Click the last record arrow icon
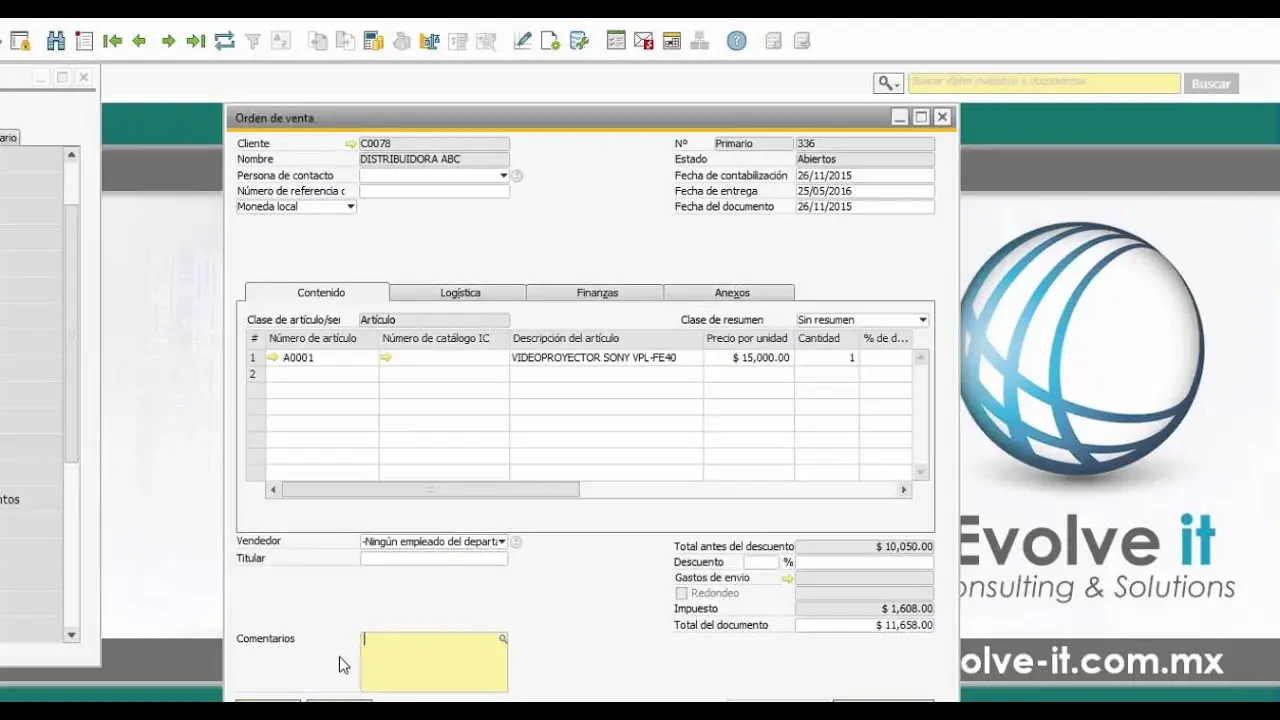 (x=196, y=40)
